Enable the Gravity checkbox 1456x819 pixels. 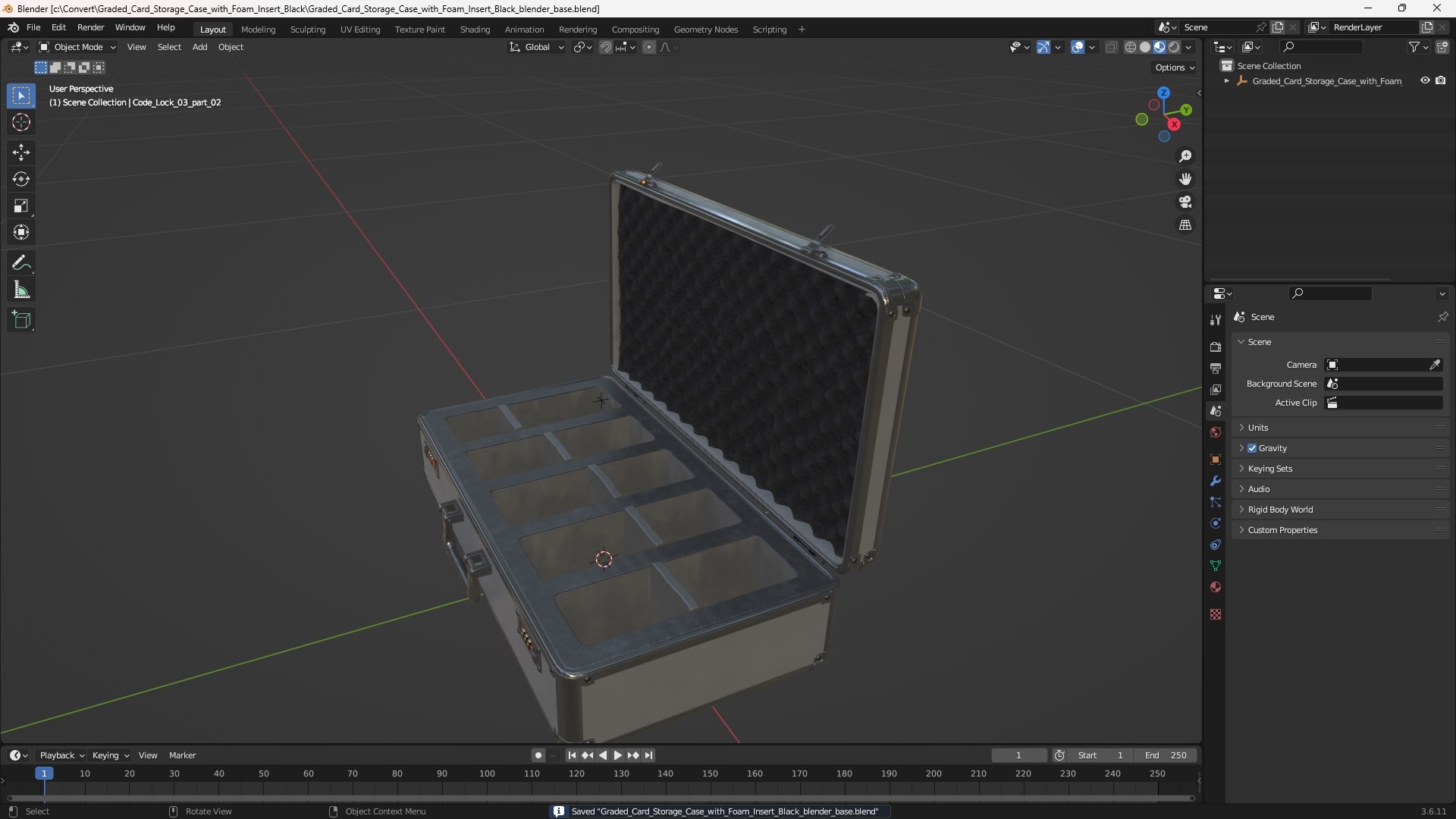(1252, 448)
